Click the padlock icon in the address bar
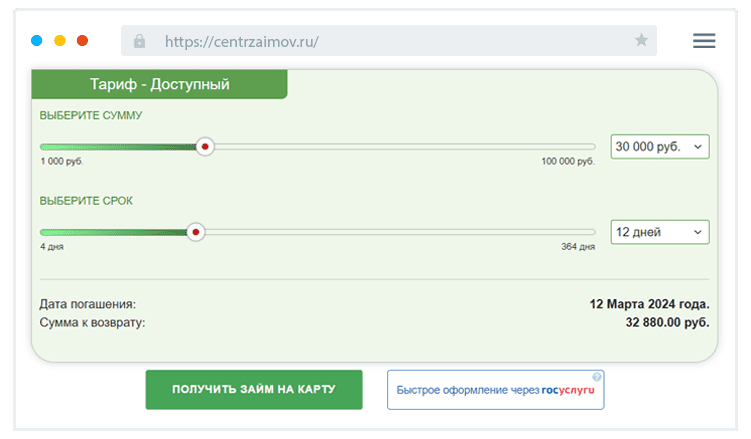 coord(139,41)
